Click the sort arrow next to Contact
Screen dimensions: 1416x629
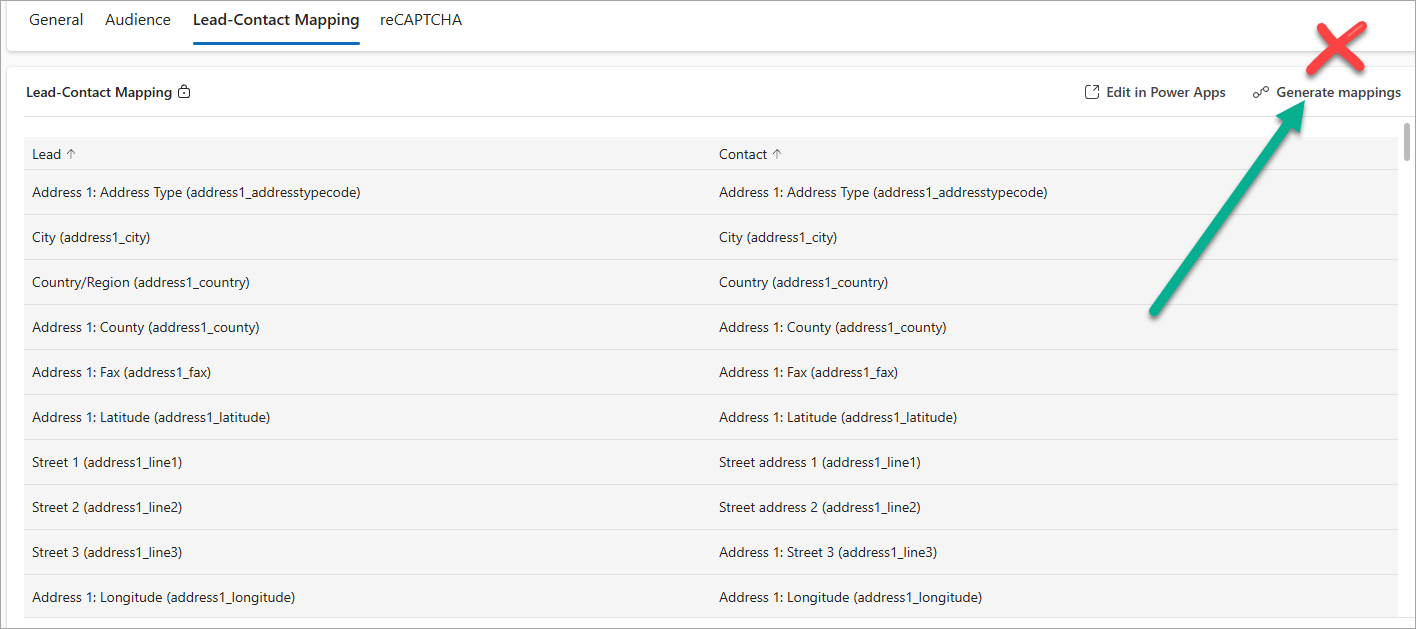[777, 154]
